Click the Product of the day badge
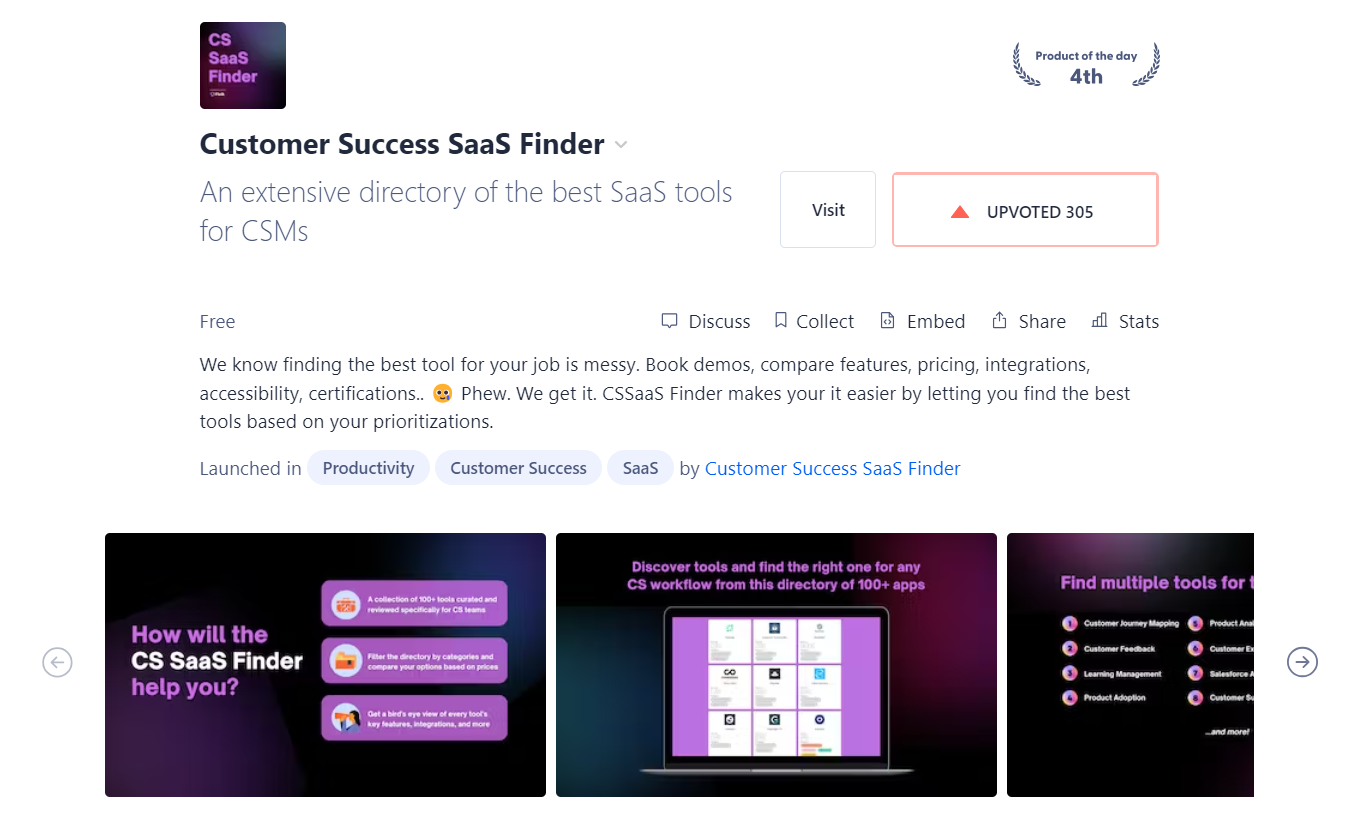This screenshot has height=824, width=1356. [1086, 66]
